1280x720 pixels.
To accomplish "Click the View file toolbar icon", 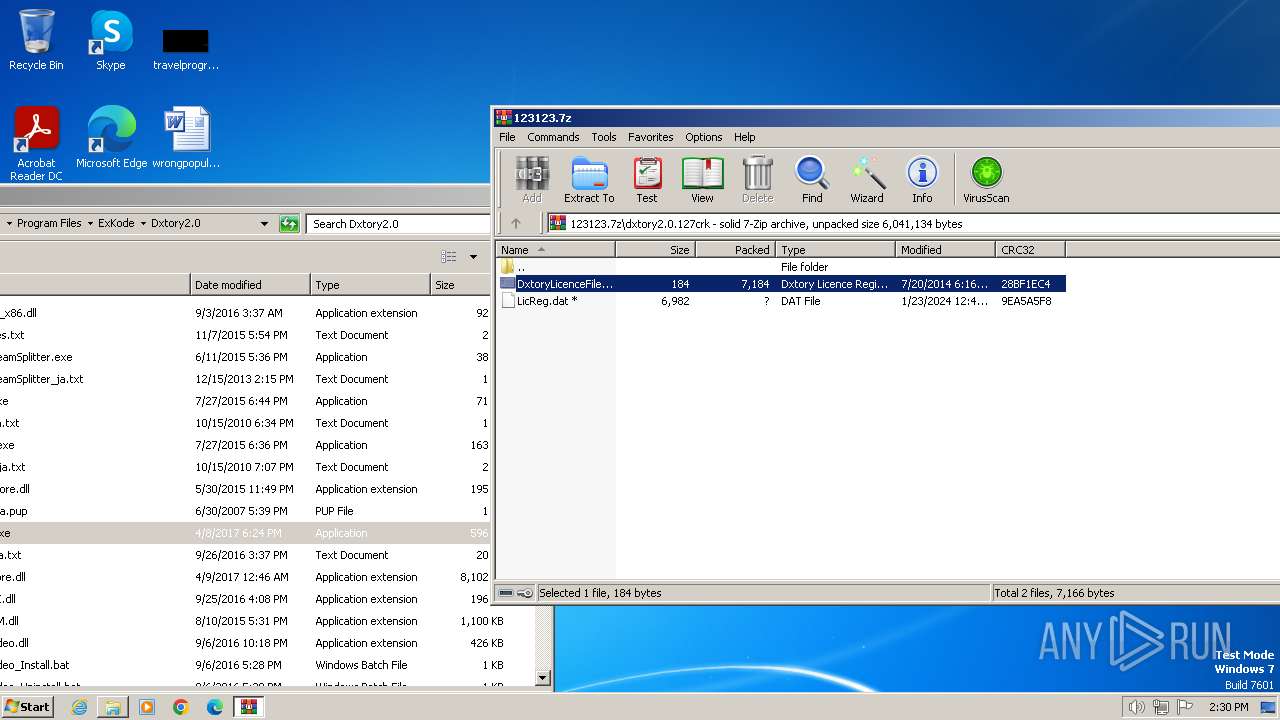I will point(702,180).
